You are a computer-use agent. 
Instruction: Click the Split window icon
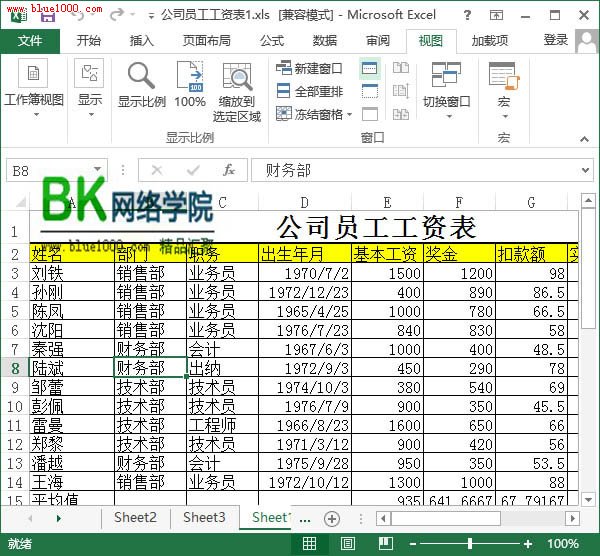coord(370,68)
